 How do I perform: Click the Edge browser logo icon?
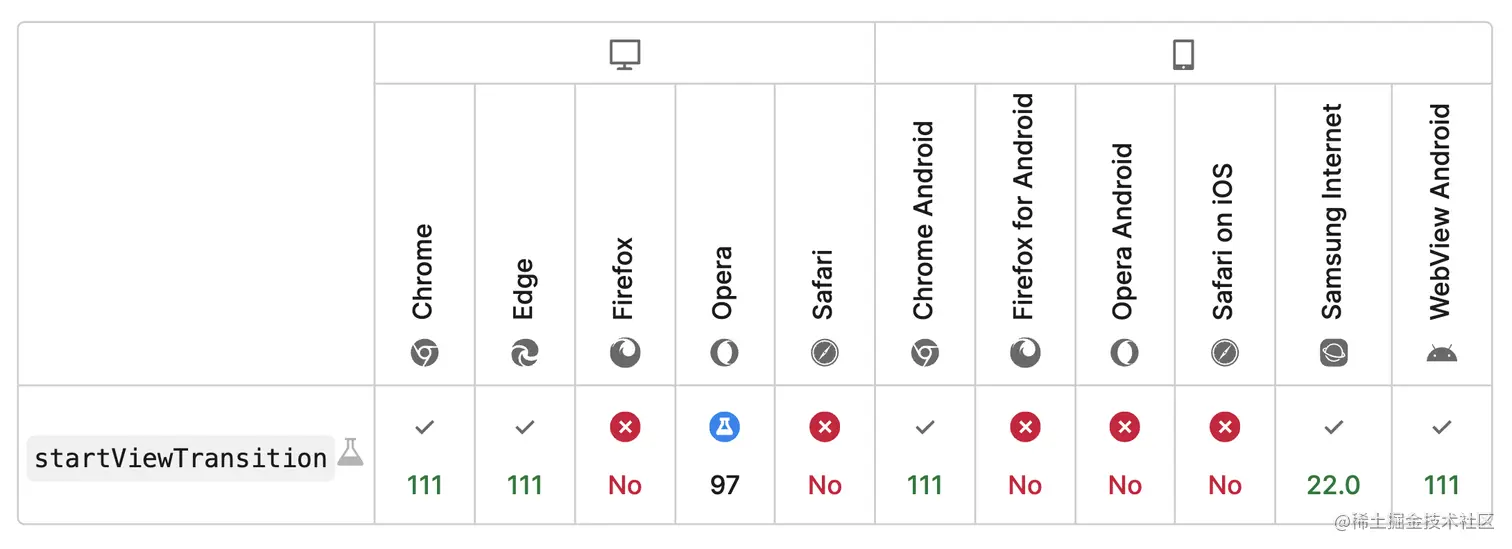[525, 353]
